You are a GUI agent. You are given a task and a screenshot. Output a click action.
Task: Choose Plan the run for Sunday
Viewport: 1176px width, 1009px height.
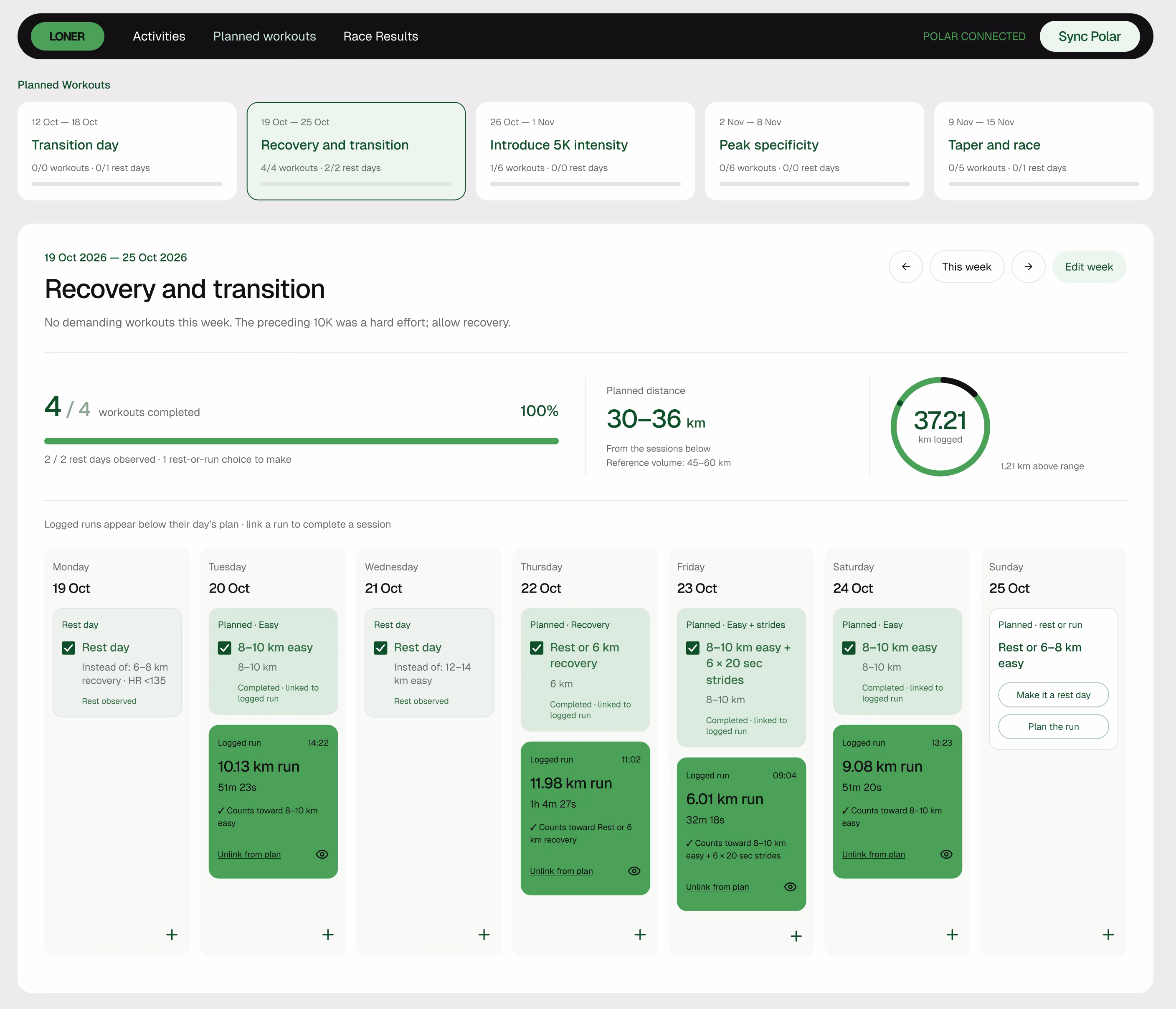(1053, 726)
